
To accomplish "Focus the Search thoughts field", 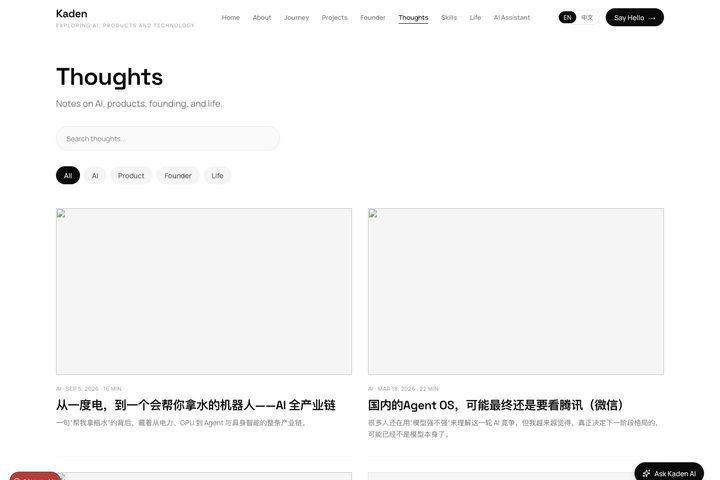I will [x=168, y=138].
